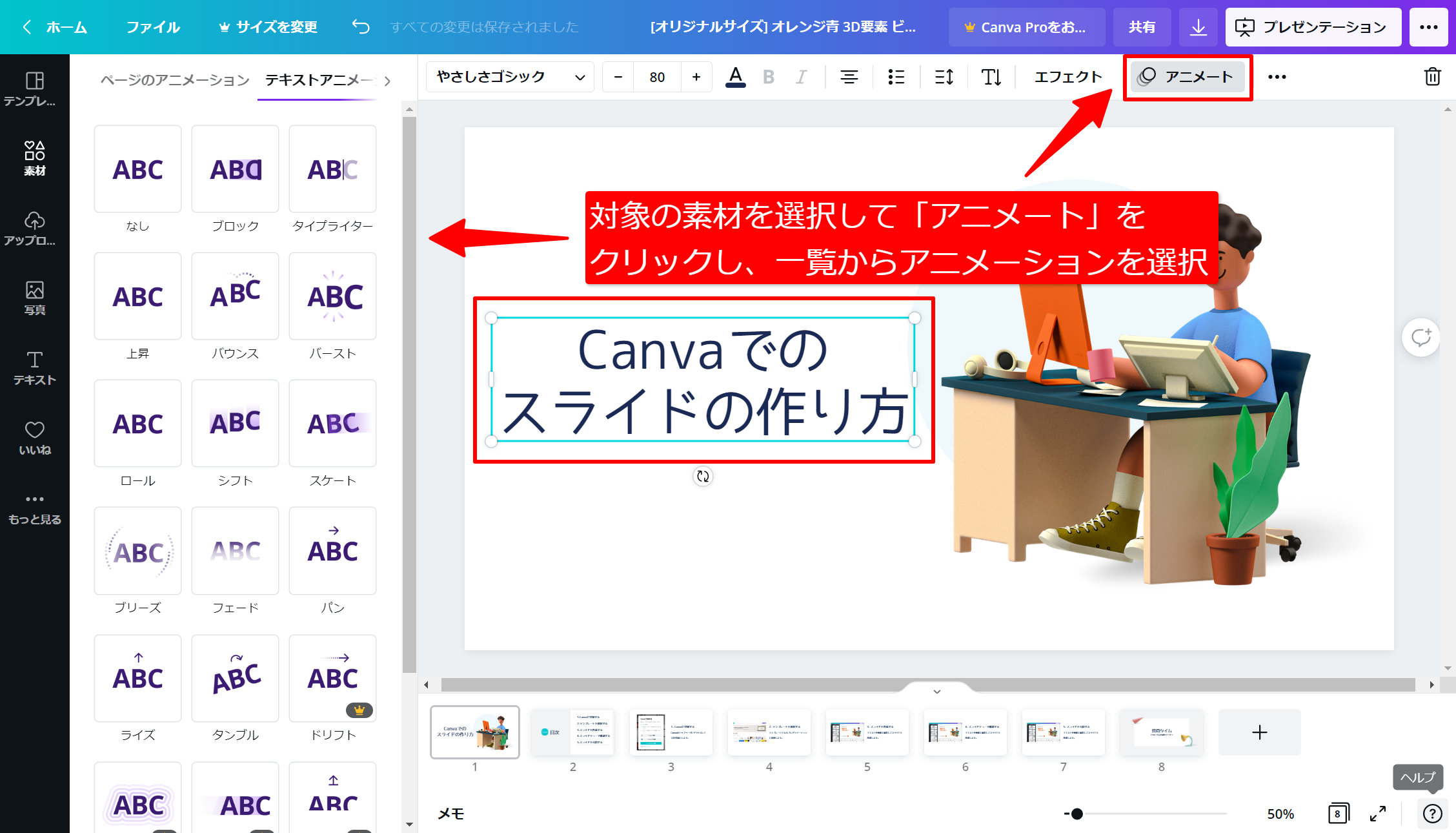Select the ライズ animation
Viewport: 1456px width, 833px height.
[137, 678]
